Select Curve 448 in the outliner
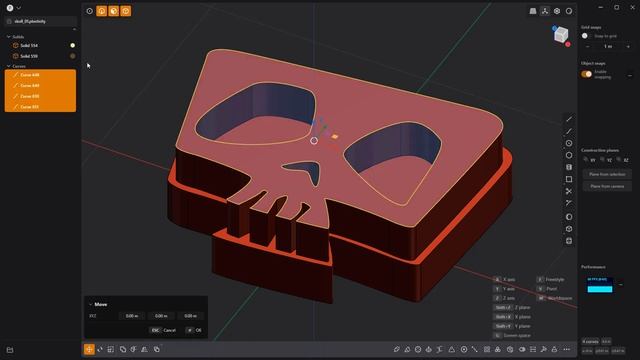This screenshot has width=640, height=360. tap(40, 75)
